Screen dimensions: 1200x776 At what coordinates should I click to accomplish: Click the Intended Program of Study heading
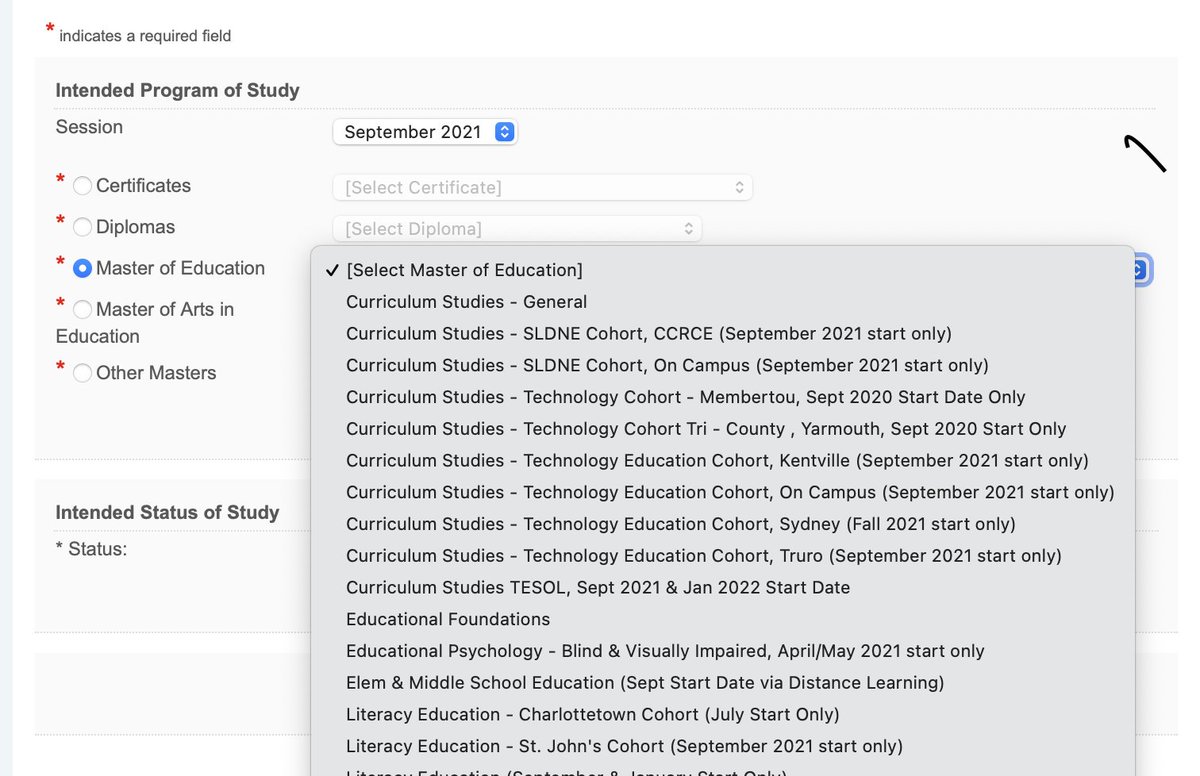tap(177, 90)
